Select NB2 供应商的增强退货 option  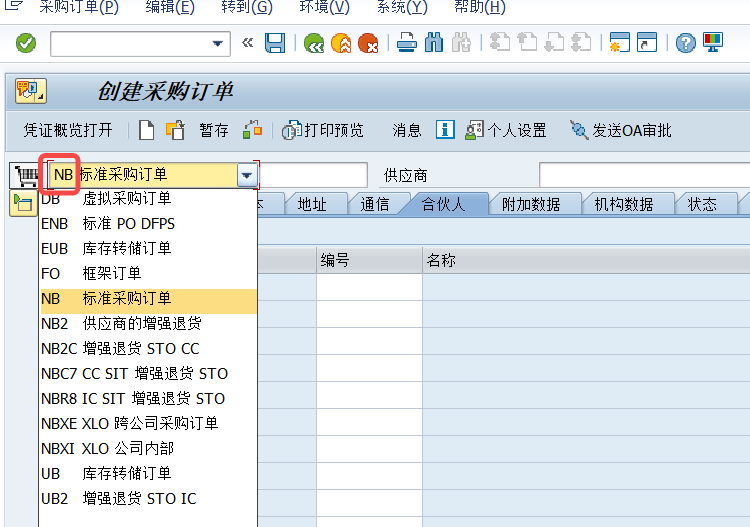(148, 324)
